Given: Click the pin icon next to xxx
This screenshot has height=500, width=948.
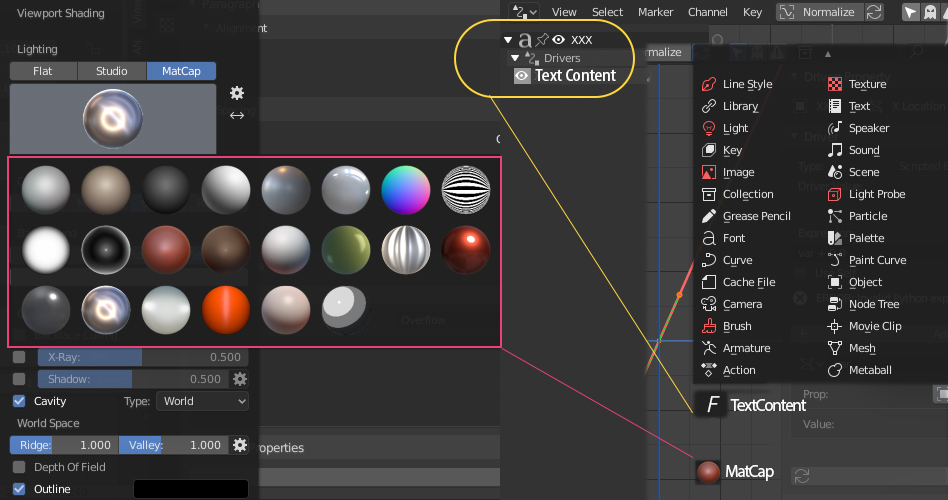Looking at the screenshot, I should click(x=542, y=39).
